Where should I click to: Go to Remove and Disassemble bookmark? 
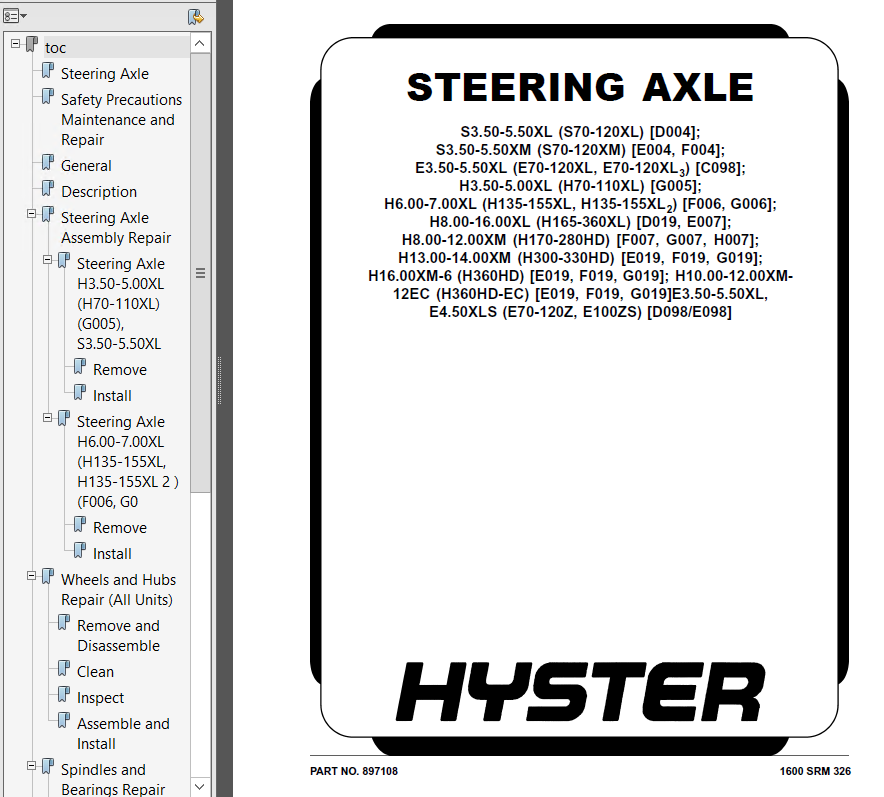pos(118,636)
